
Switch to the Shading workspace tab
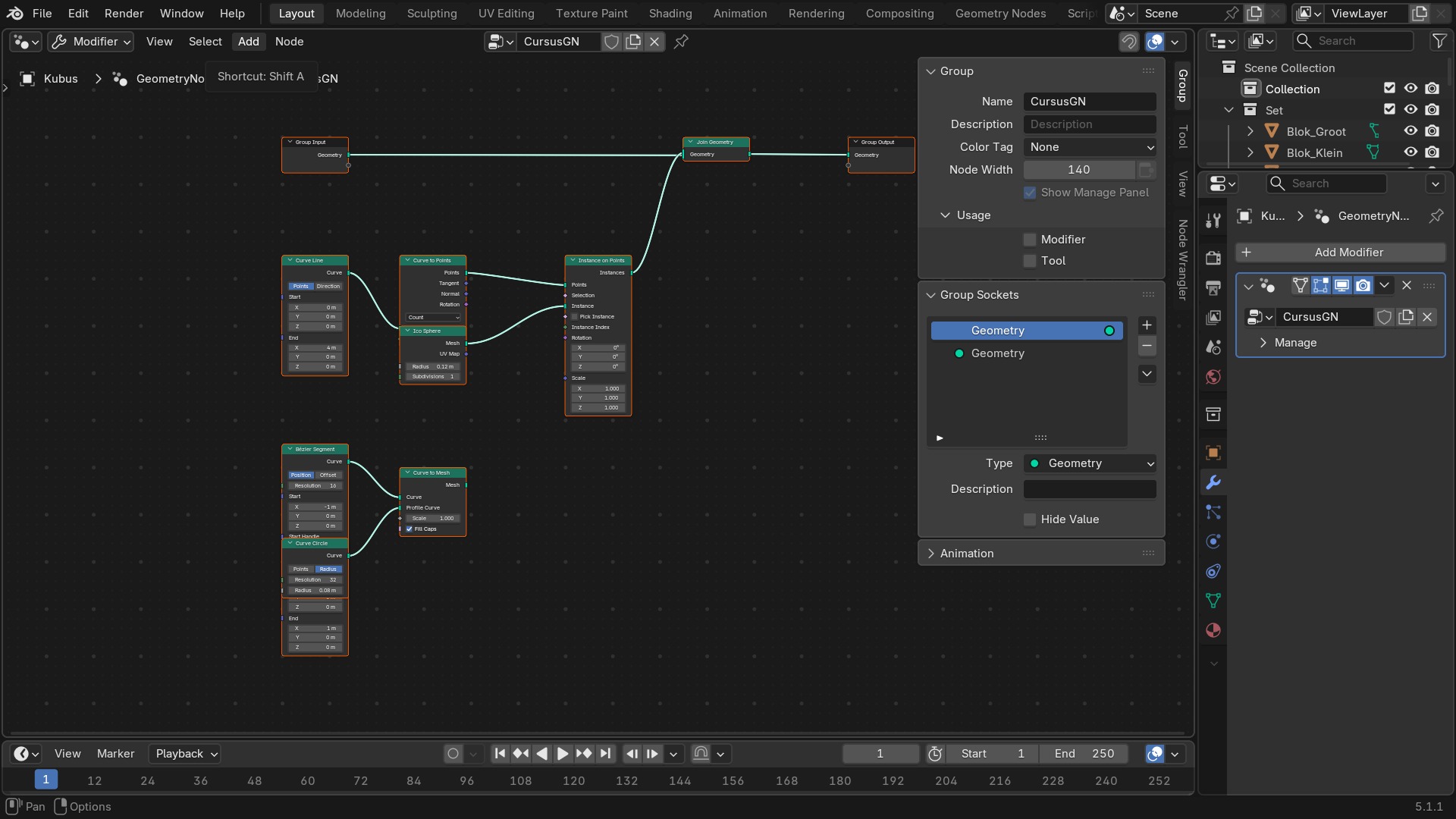(670, 14)
